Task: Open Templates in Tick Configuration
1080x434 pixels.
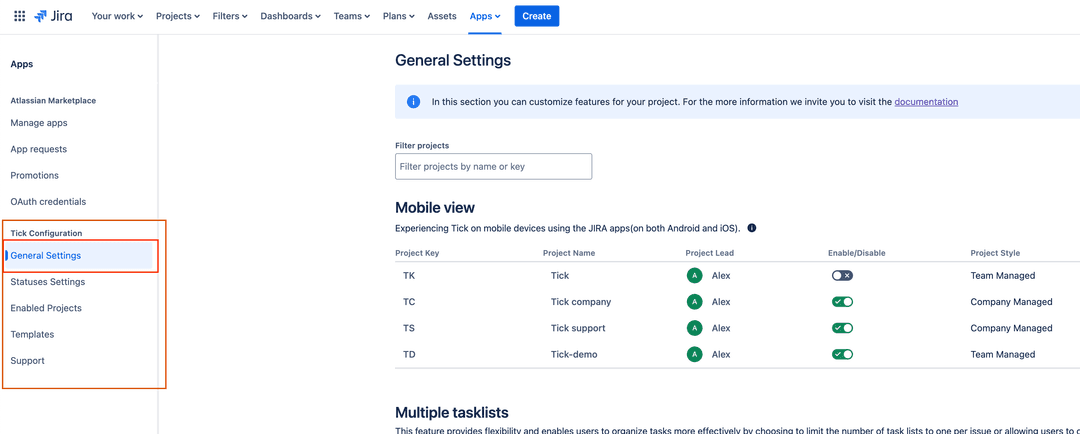Action: click(x=32, y=334)
